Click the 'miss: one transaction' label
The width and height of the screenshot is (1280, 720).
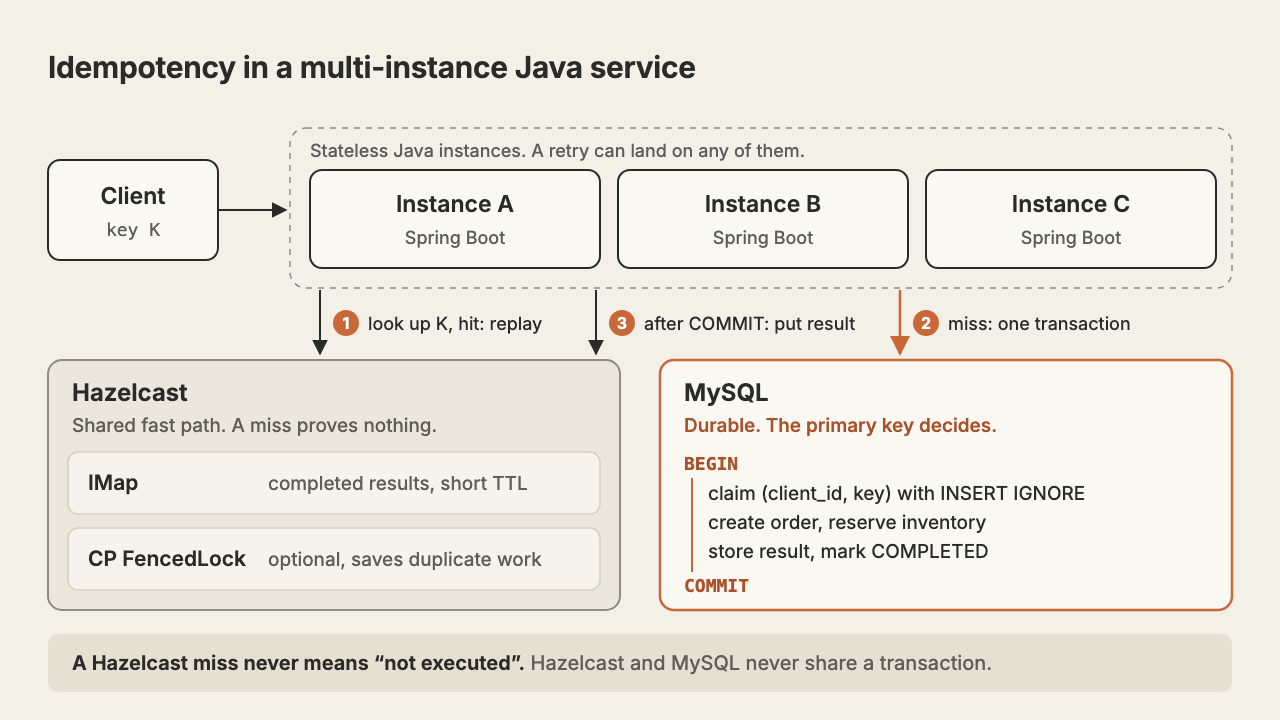pos(1041,324)
